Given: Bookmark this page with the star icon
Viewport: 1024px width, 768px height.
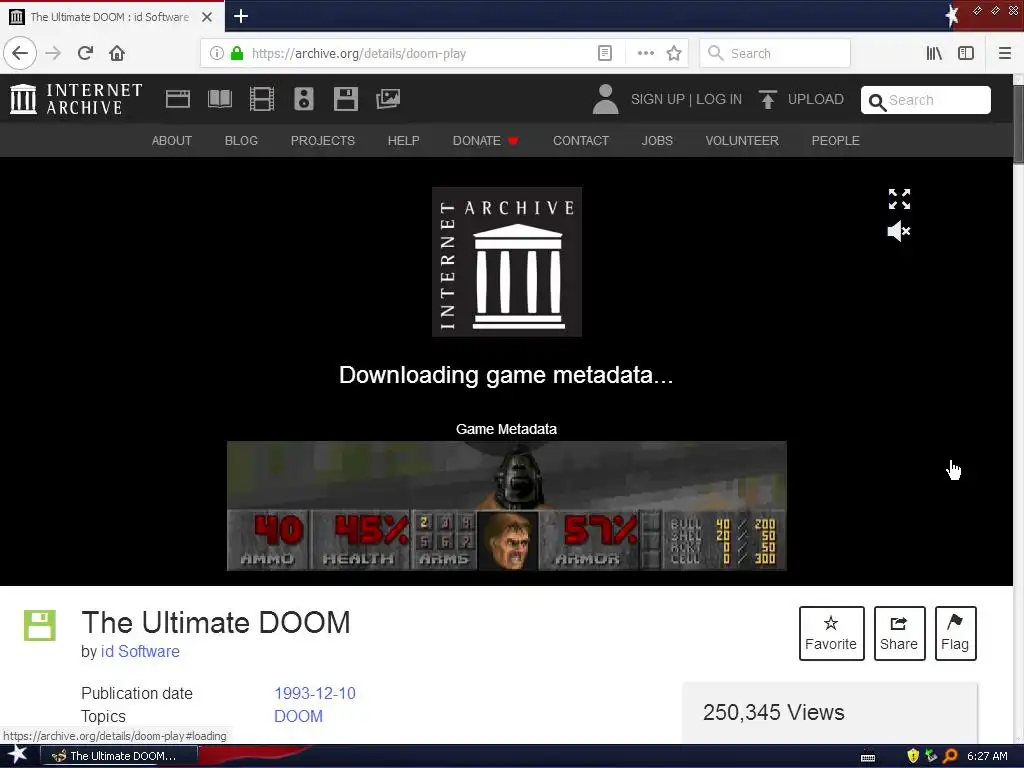Looking at the screenshot, I should pyautogui.click(x=674, y=53).
